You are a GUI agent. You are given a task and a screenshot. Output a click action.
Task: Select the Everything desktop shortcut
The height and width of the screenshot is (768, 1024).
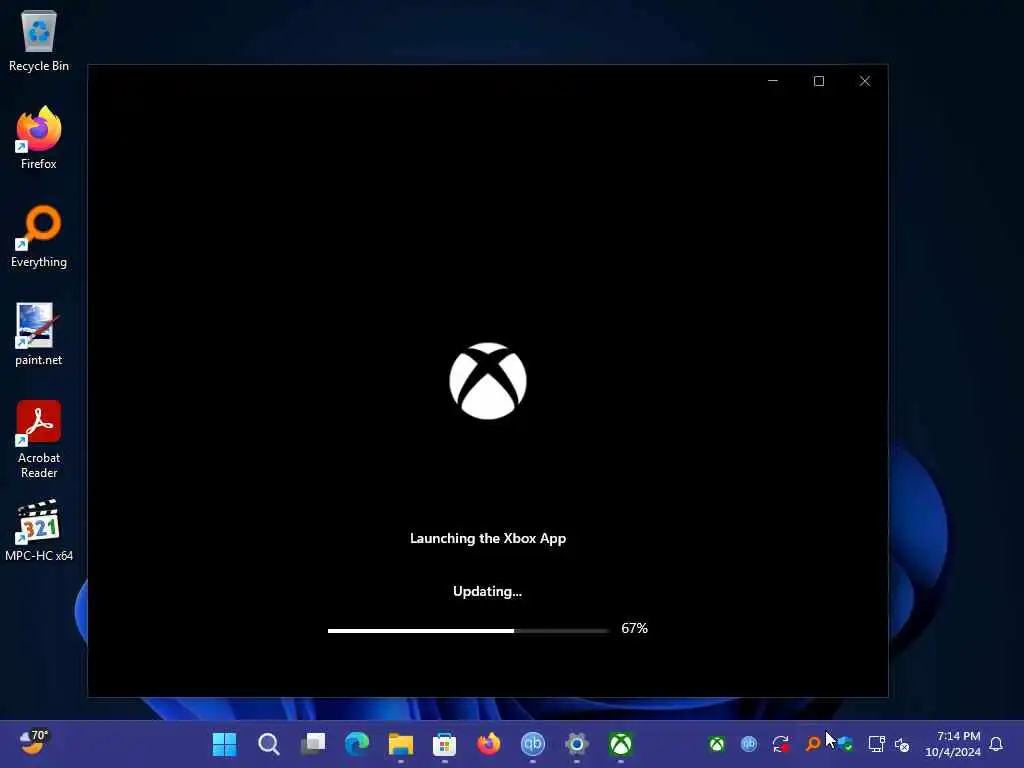coord(39,236)
